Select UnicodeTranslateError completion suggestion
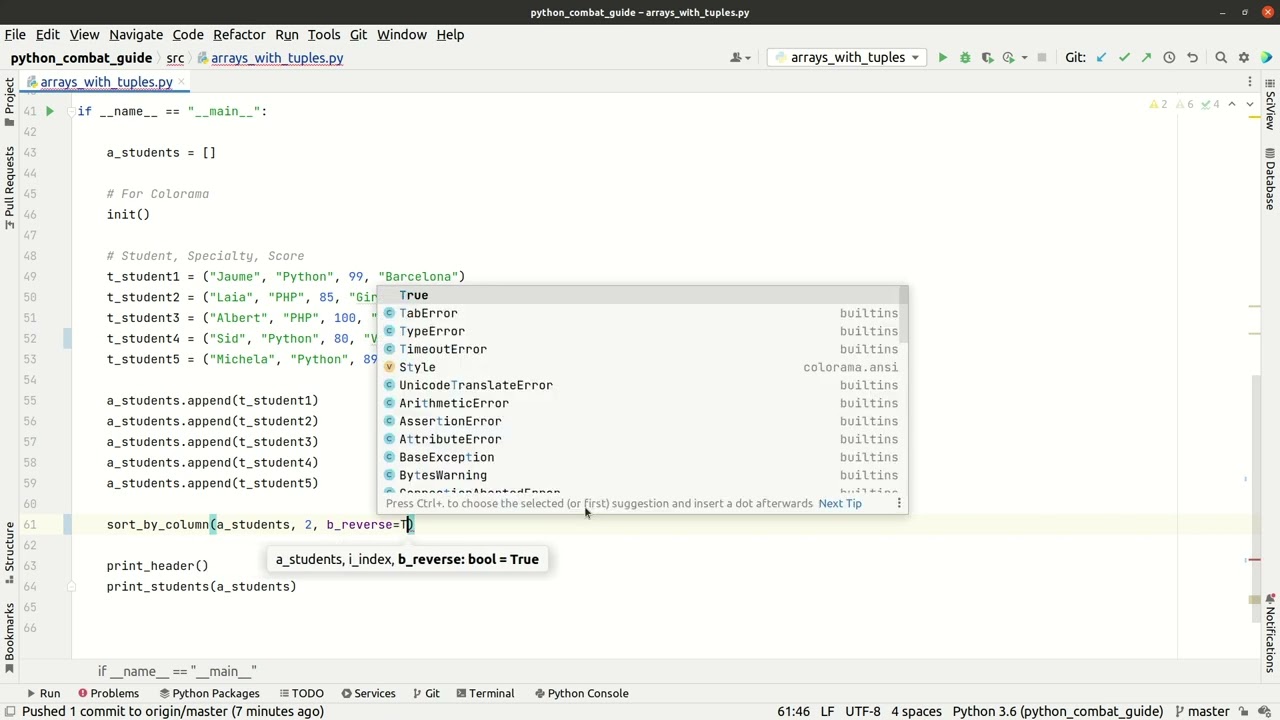This screenshot has height=720, width=1280. point(640,385)
